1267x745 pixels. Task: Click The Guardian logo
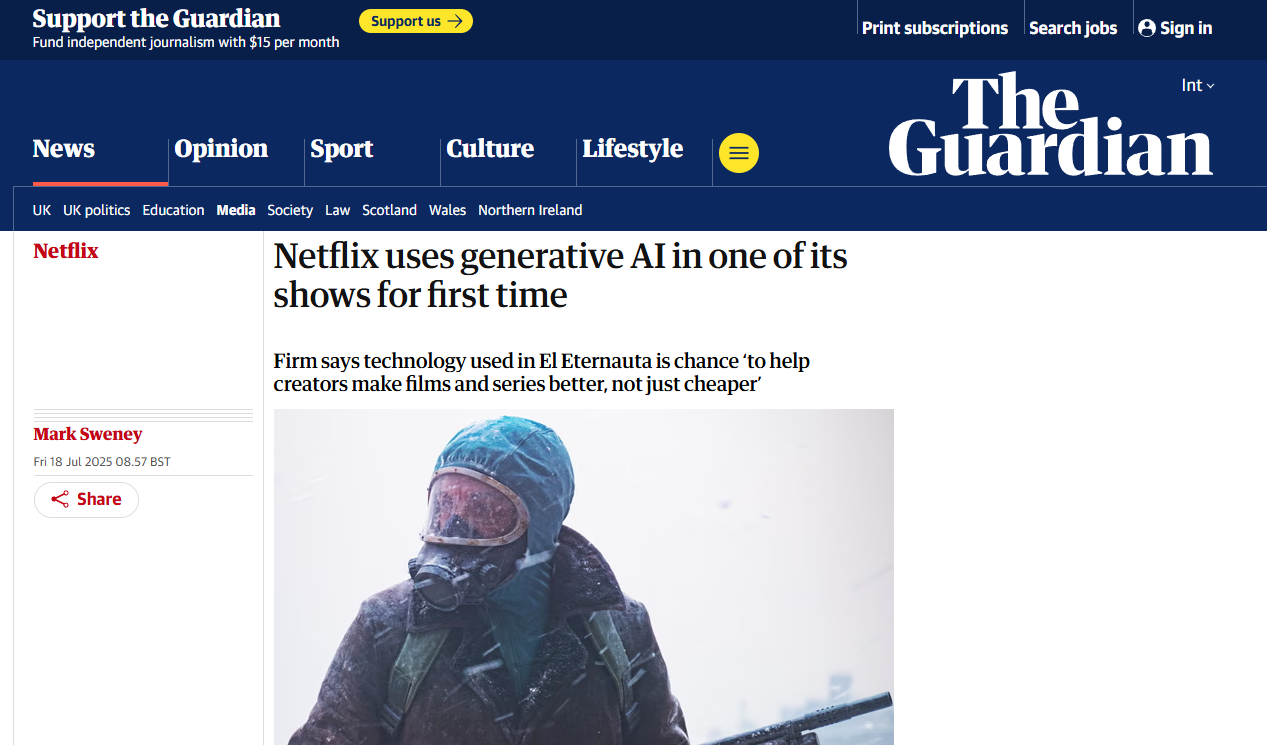click(x=1050, y=125)
